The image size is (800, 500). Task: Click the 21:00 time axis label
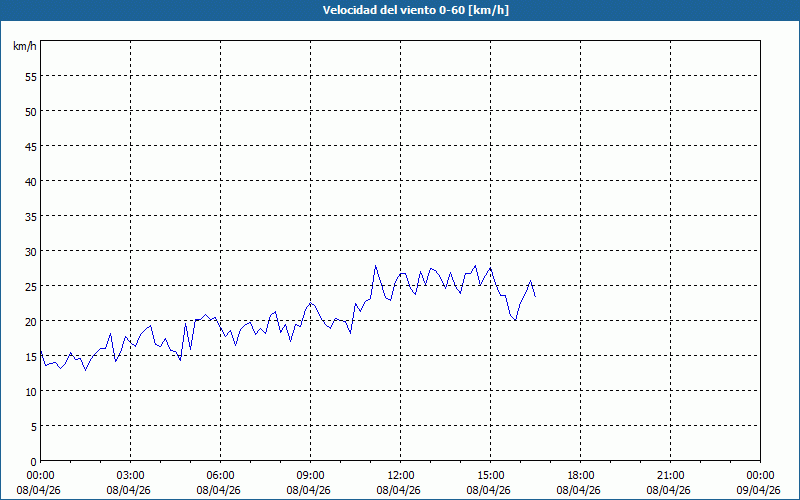click(x=670, y=475)
